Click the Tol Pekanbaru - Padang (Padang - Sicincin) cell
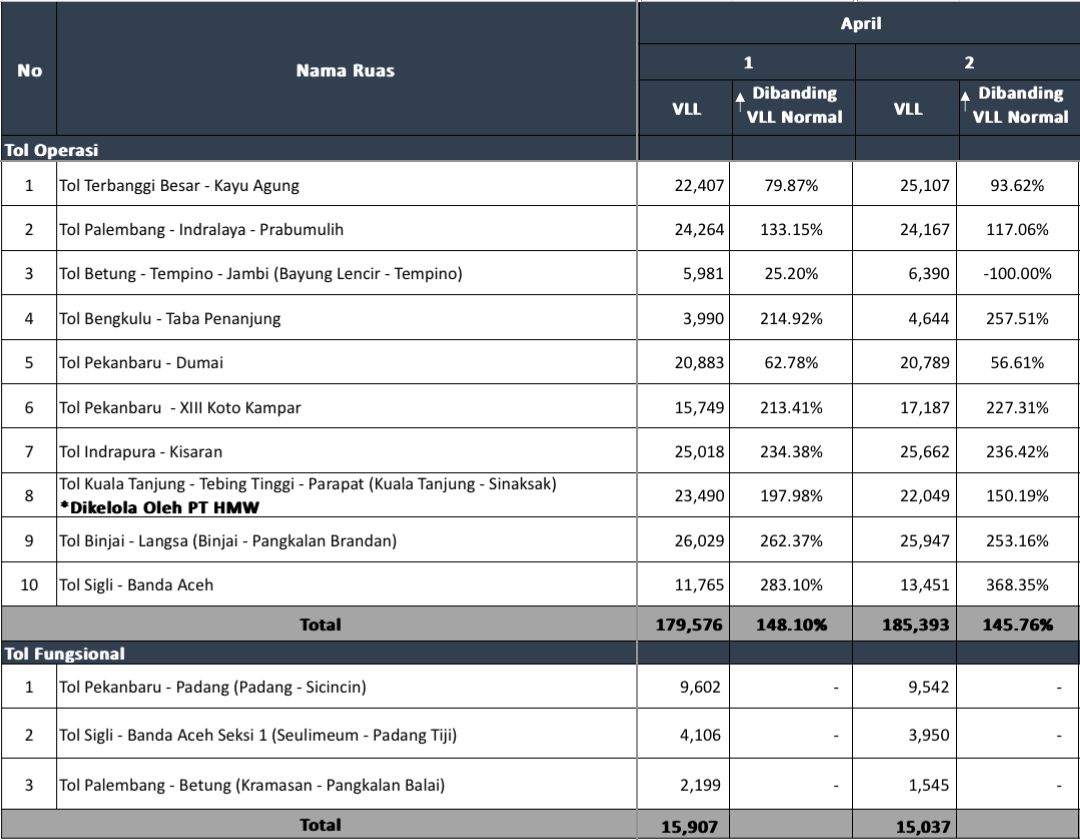Image resolution: width=1080 pixels, height=840 pixels. pos(346,686)
